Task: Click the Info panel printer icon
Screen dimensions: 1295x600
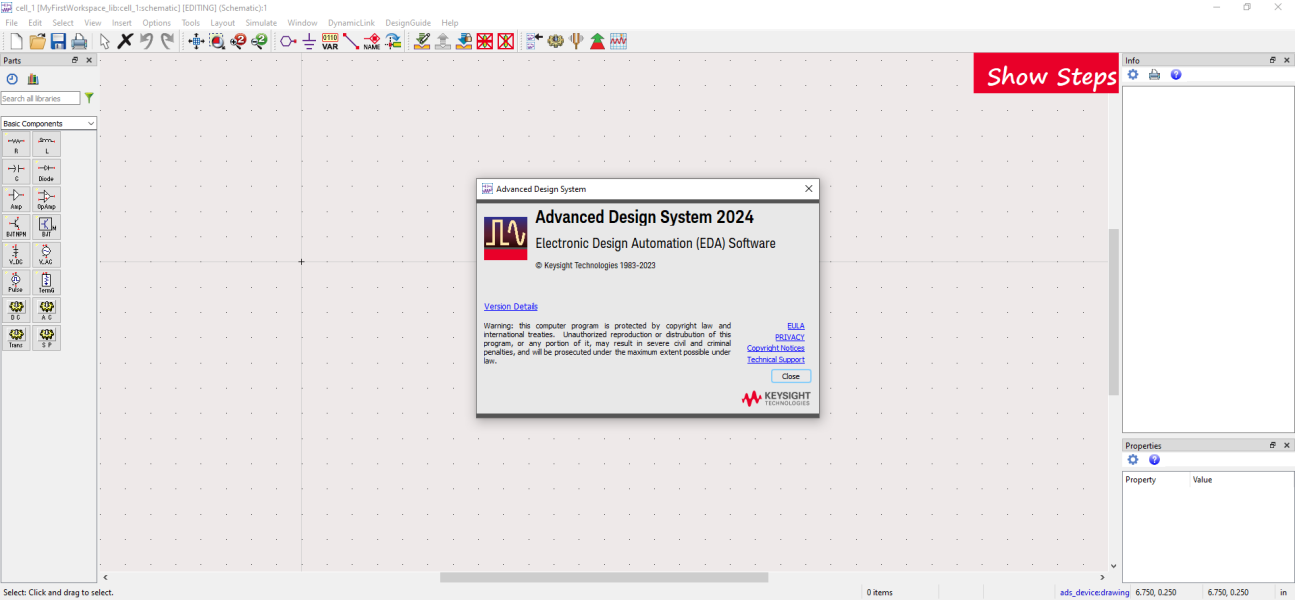Action: click(1154, 75)
